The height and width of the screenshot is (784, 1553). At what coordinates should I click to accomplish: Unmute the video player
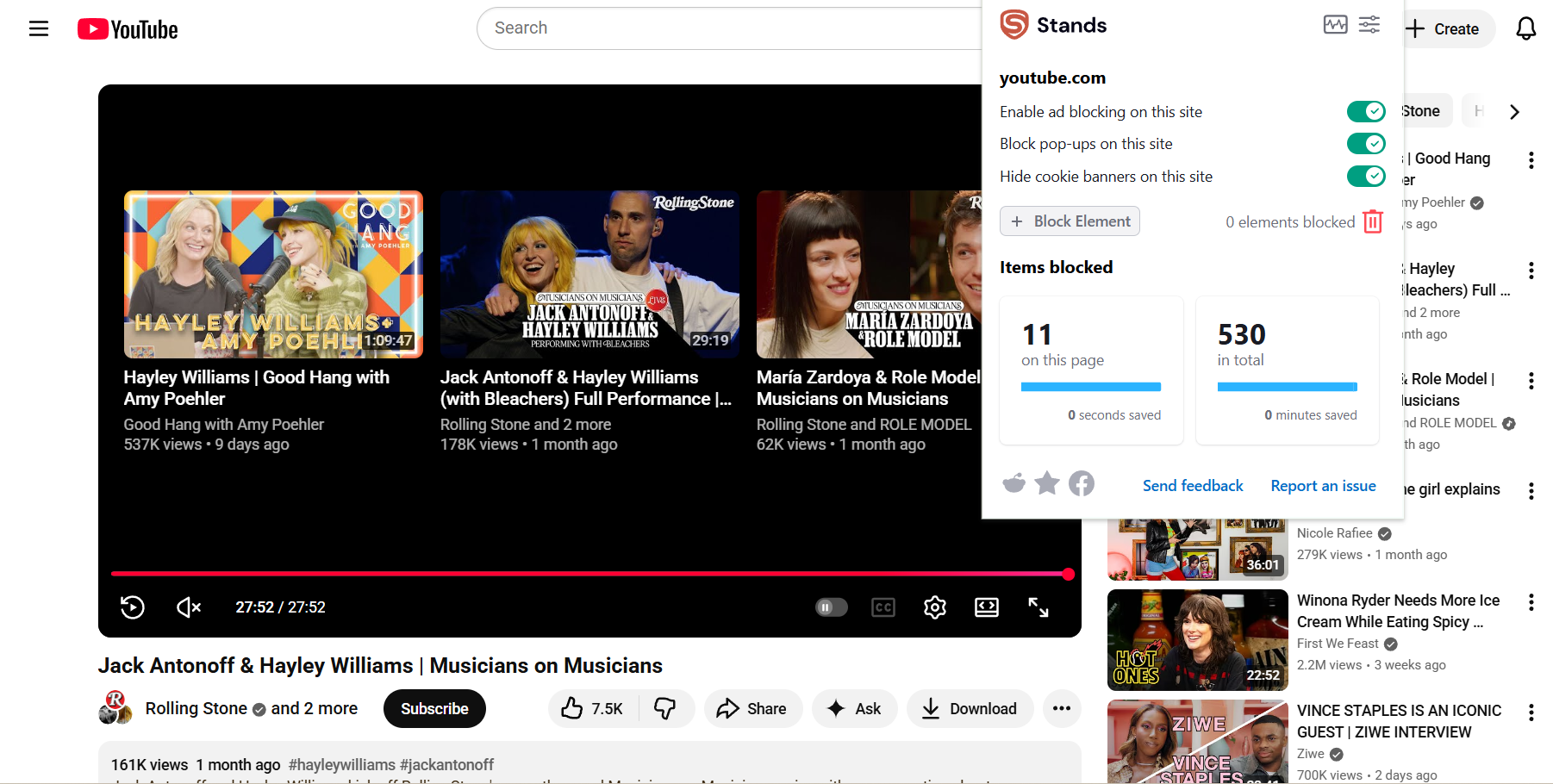188,607
